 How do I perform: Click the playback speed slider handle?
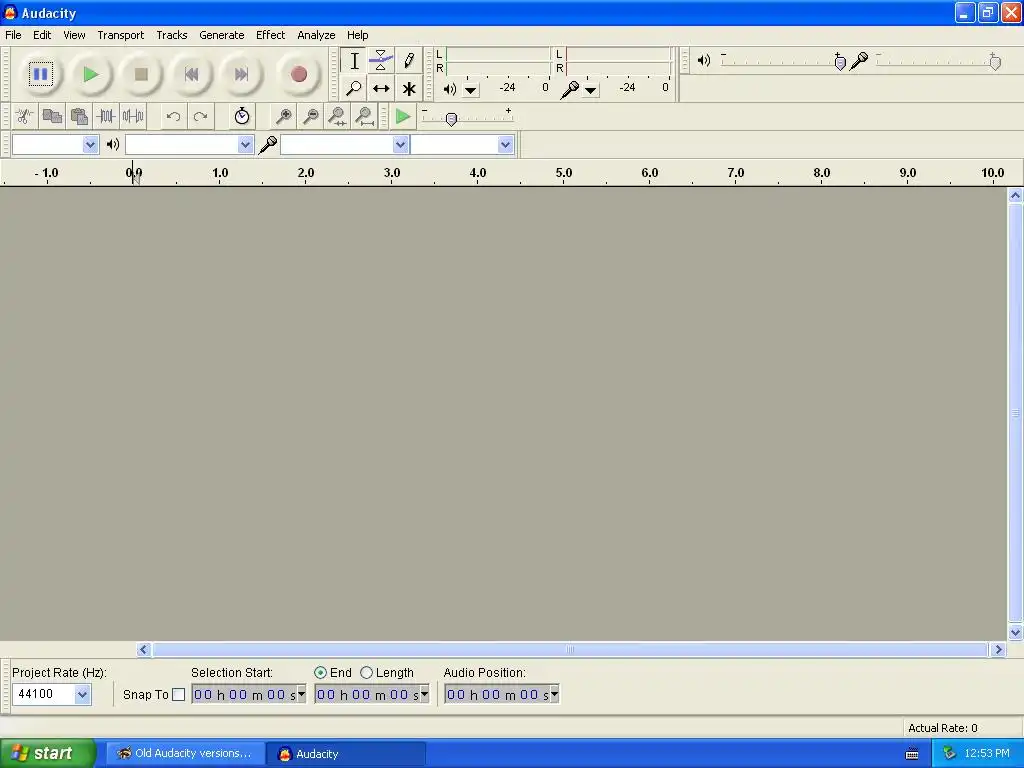451,119
